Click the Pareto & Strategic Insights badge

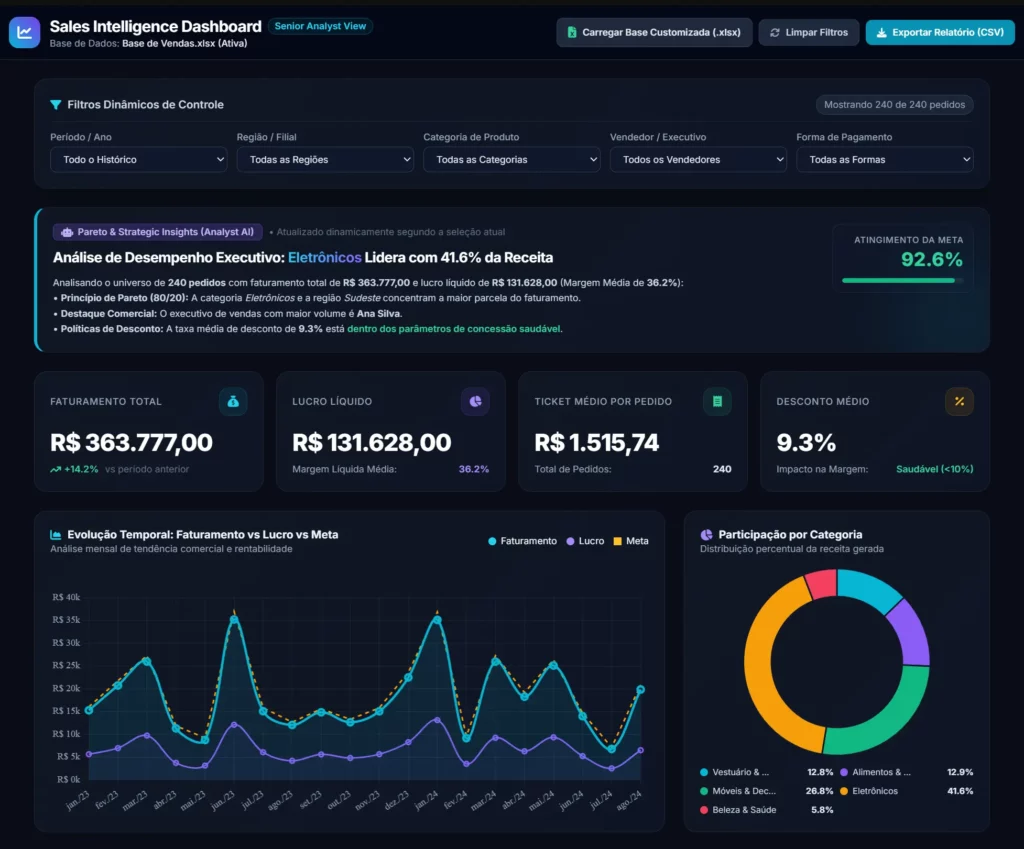(x=158, y=232)
